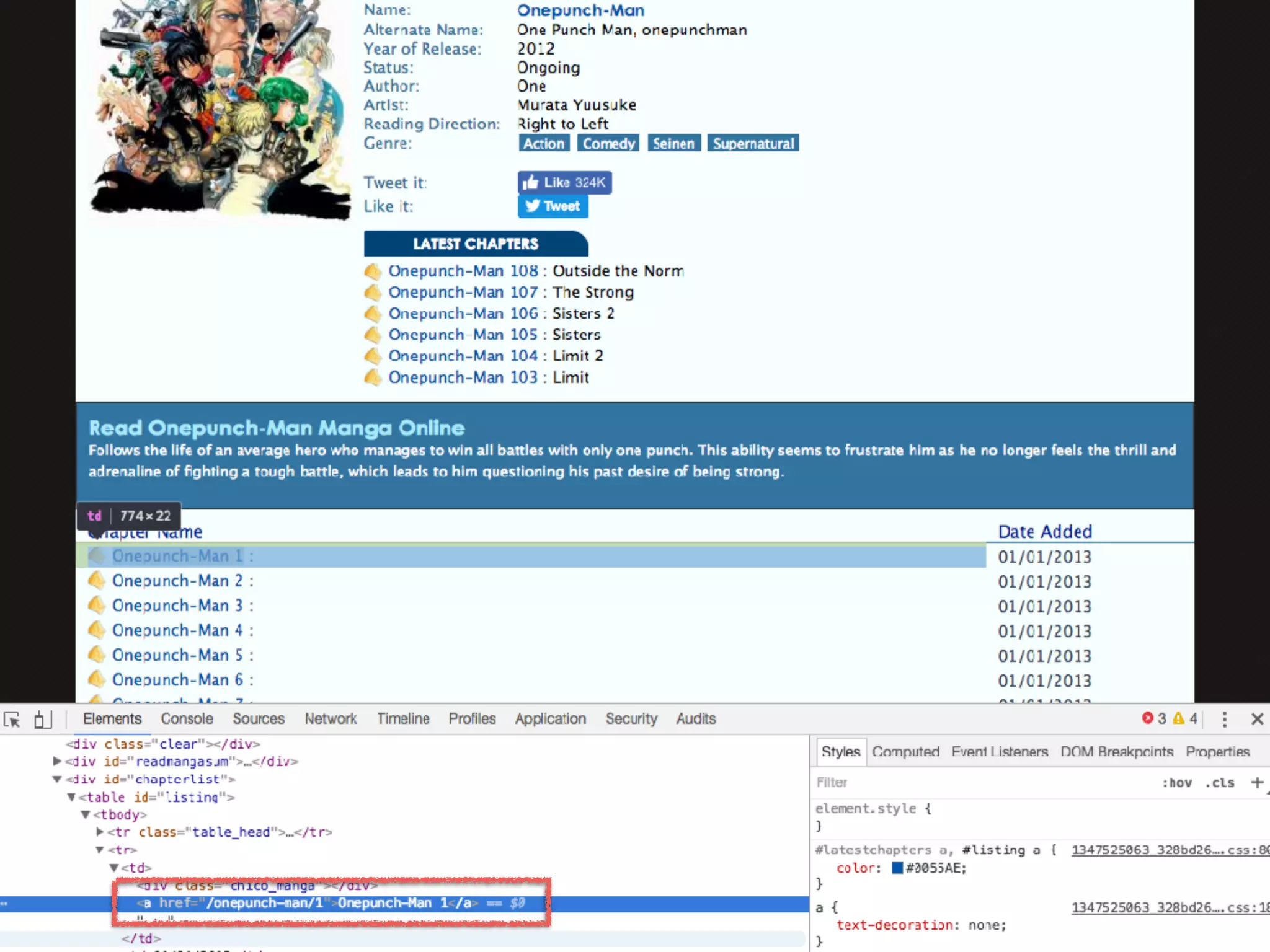The height and width of the screenshot is (952, 1270).
Task: Expand the table_head tr node
Action: click(100, 832)
